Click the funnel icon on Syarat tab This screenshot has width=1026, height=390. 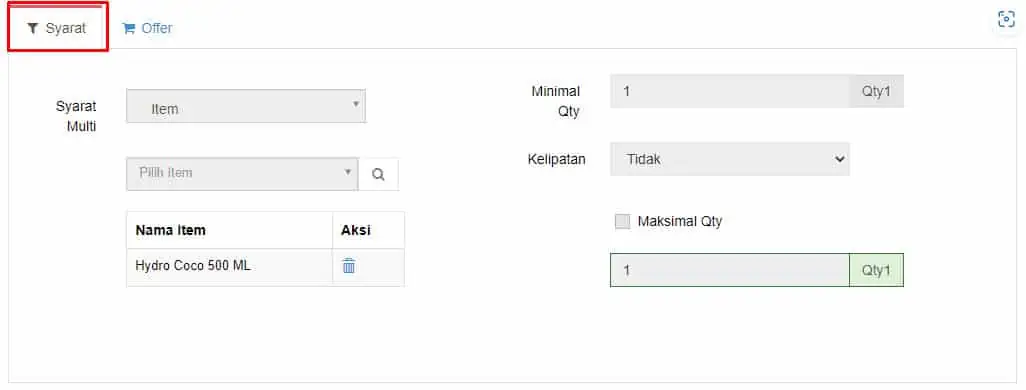tap(33, 28)
